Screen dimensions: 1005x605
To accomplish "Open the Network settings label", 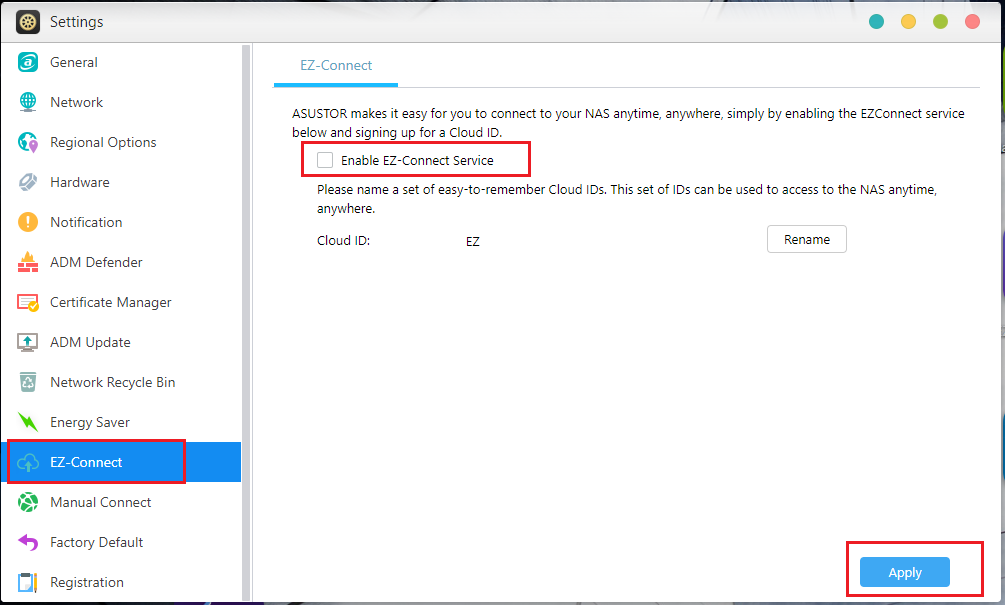I will point(76,102).
